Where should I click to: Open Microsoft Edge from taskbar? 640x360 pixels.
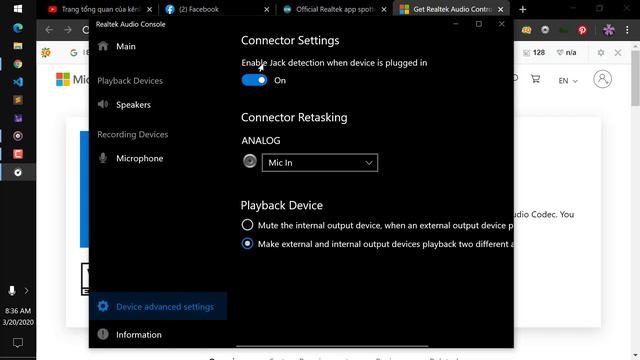18,28
